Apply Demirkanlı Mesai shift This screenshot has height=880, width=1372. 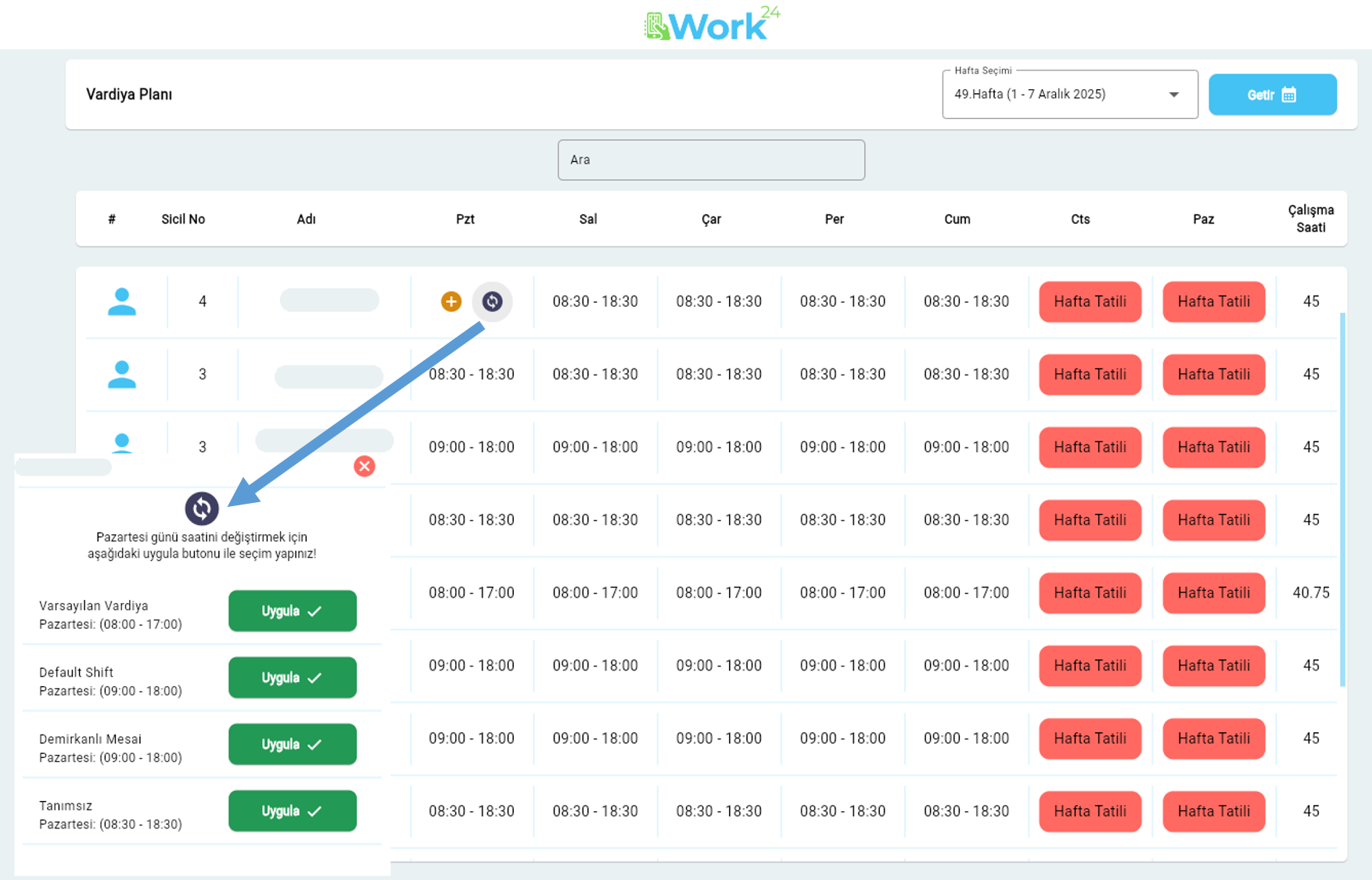[x=292, y=744]
